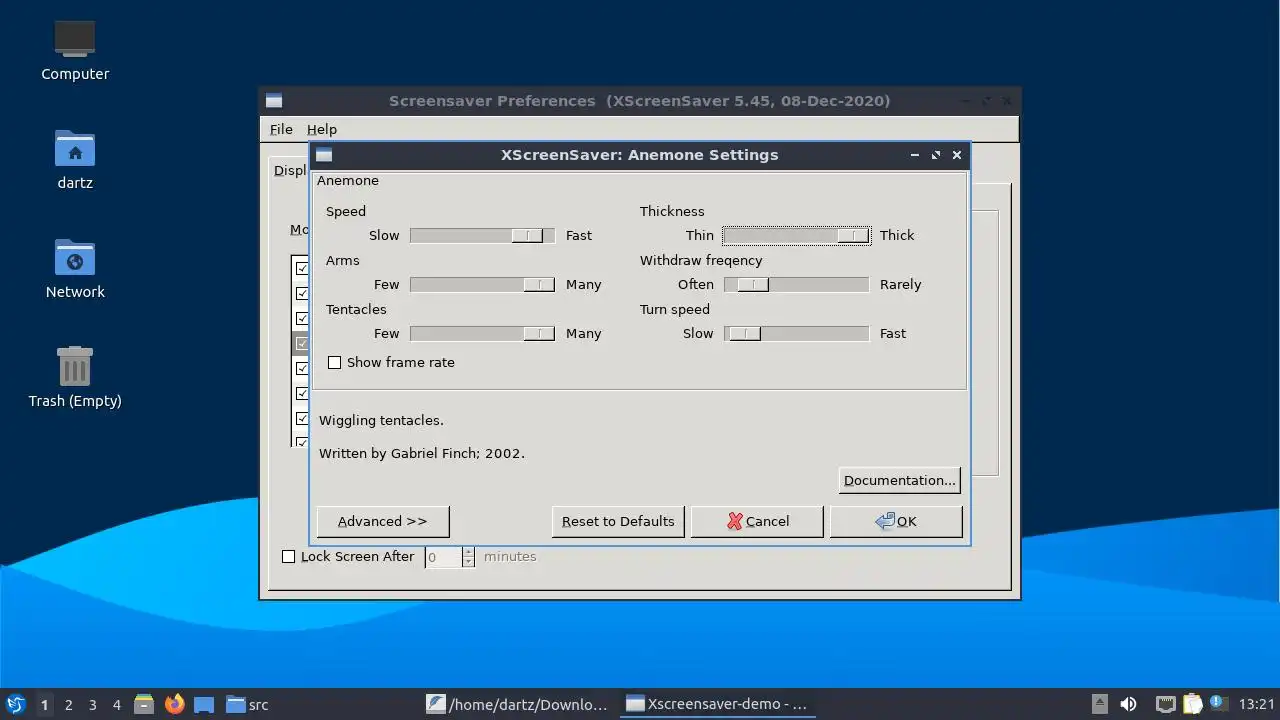
Task: Click the eject removable media tray icon
Action: pyautogui.click(x=1099, y=704)
